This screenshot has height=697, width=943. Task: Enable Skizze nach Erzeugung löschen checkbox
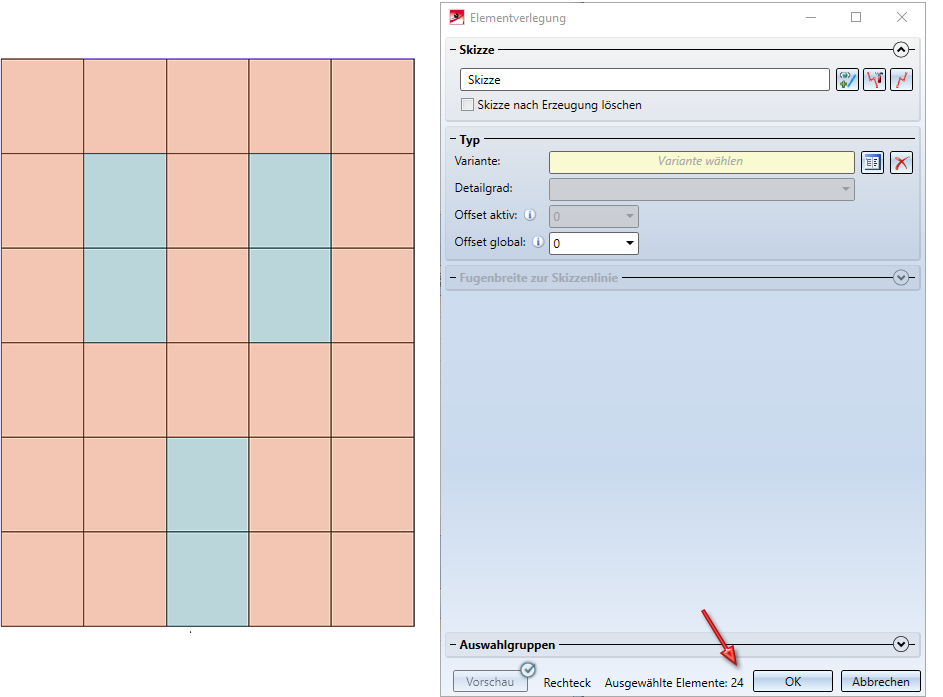[467, 105]
